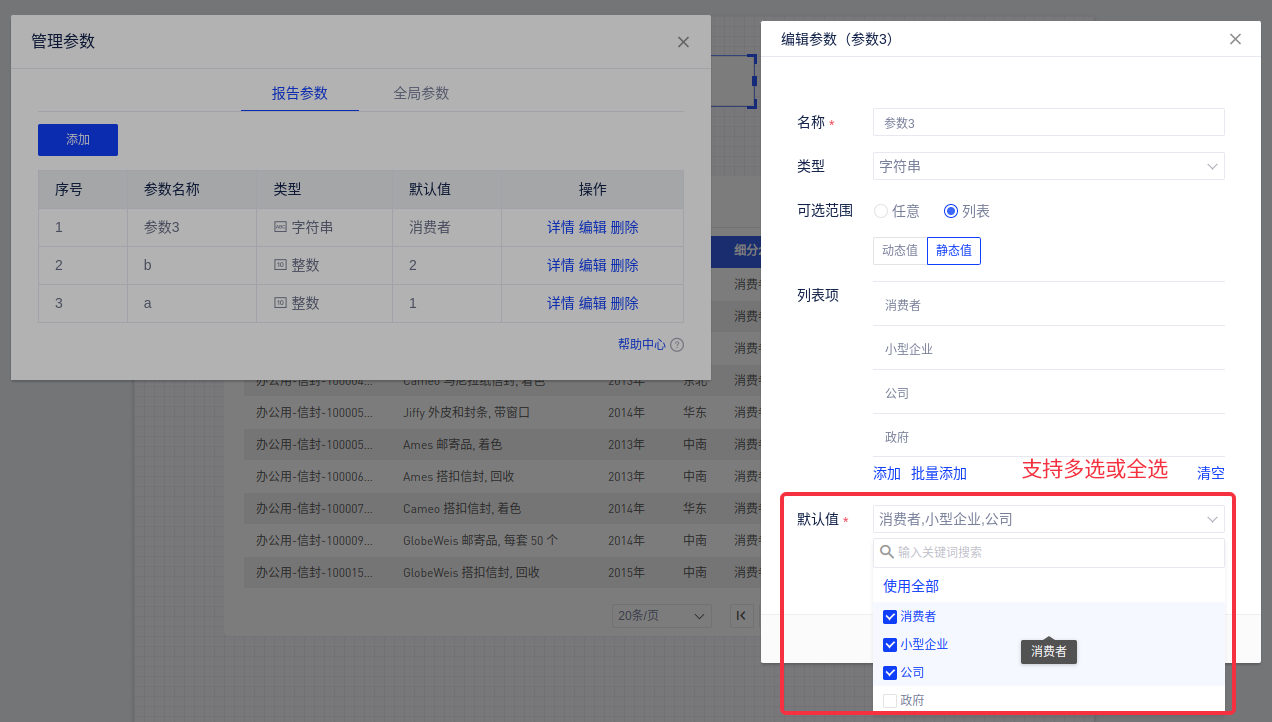
Task: Switch to the 动态值 tab
Action: click(x=900, y=251)
